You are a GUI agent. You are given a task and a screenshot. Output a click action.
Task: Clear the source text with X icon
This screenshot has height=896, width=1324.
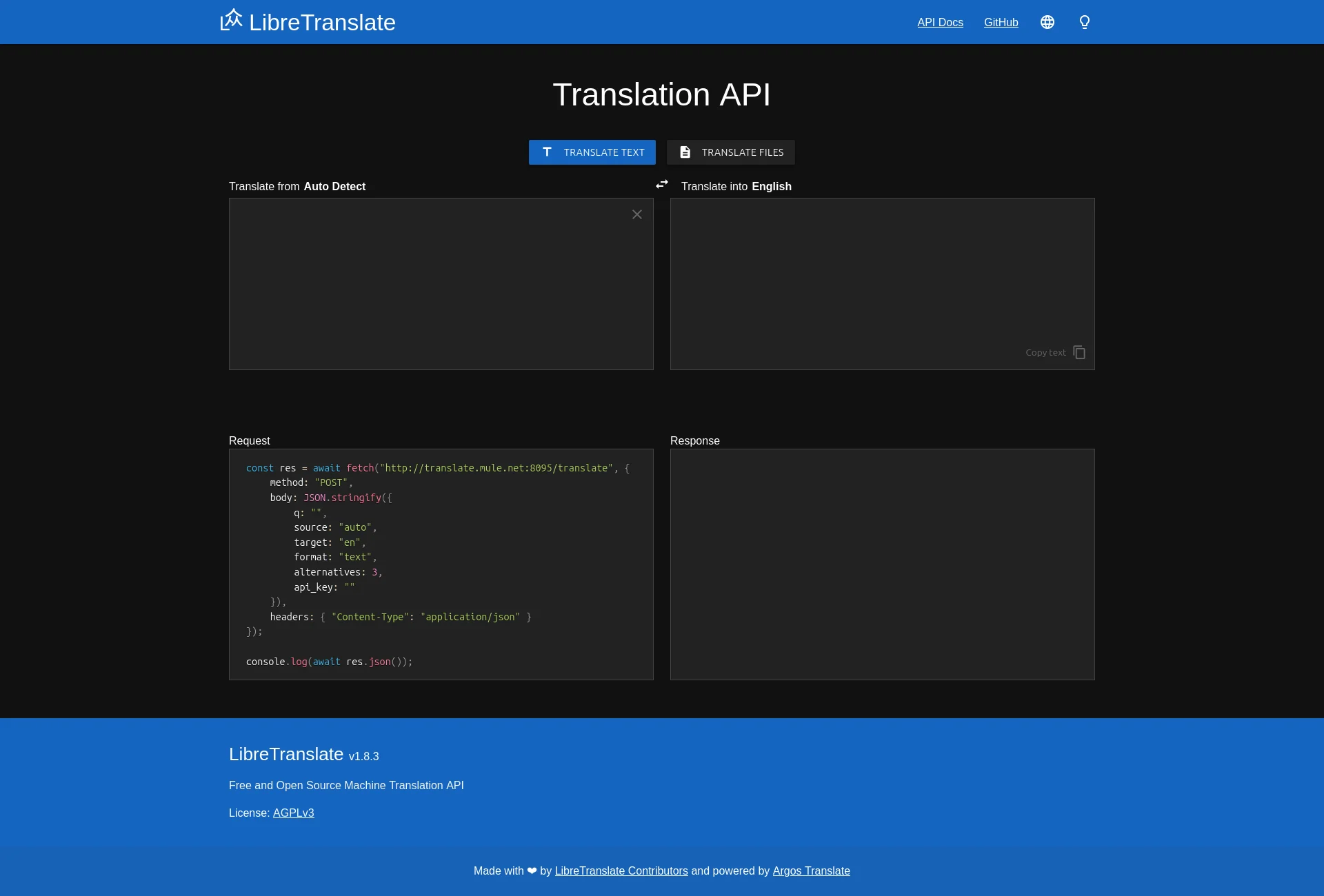[637, 214]
